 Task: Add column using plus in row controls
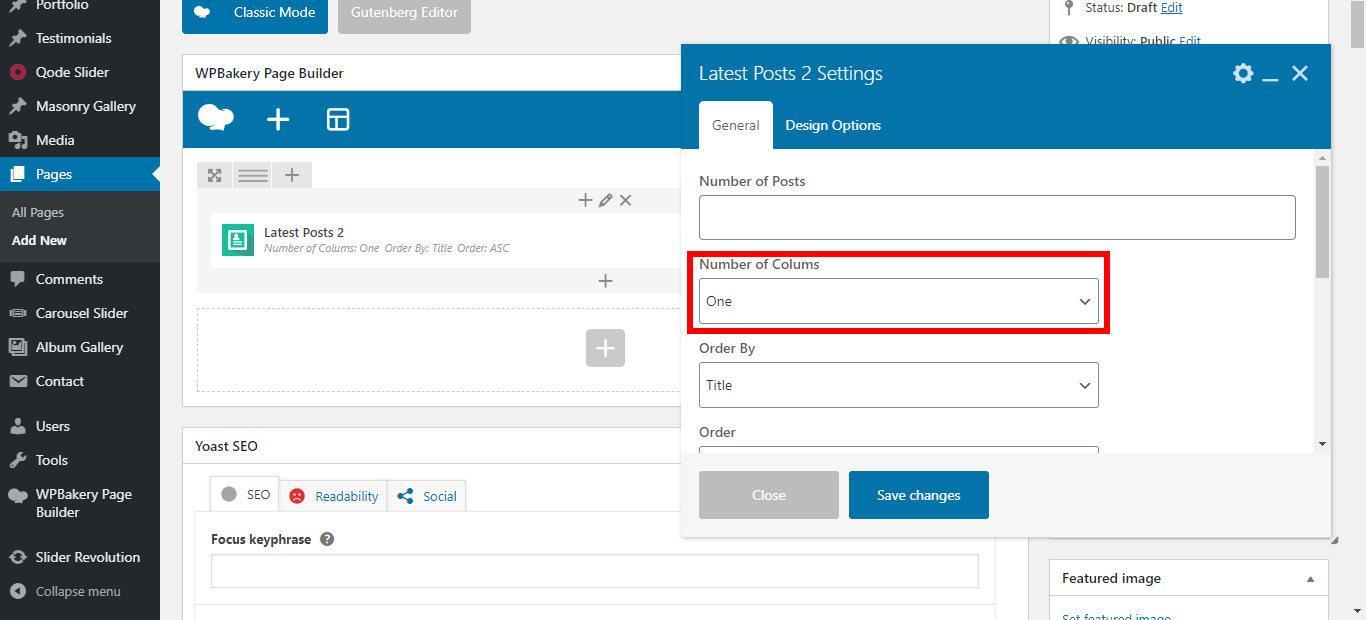[292, 175]
